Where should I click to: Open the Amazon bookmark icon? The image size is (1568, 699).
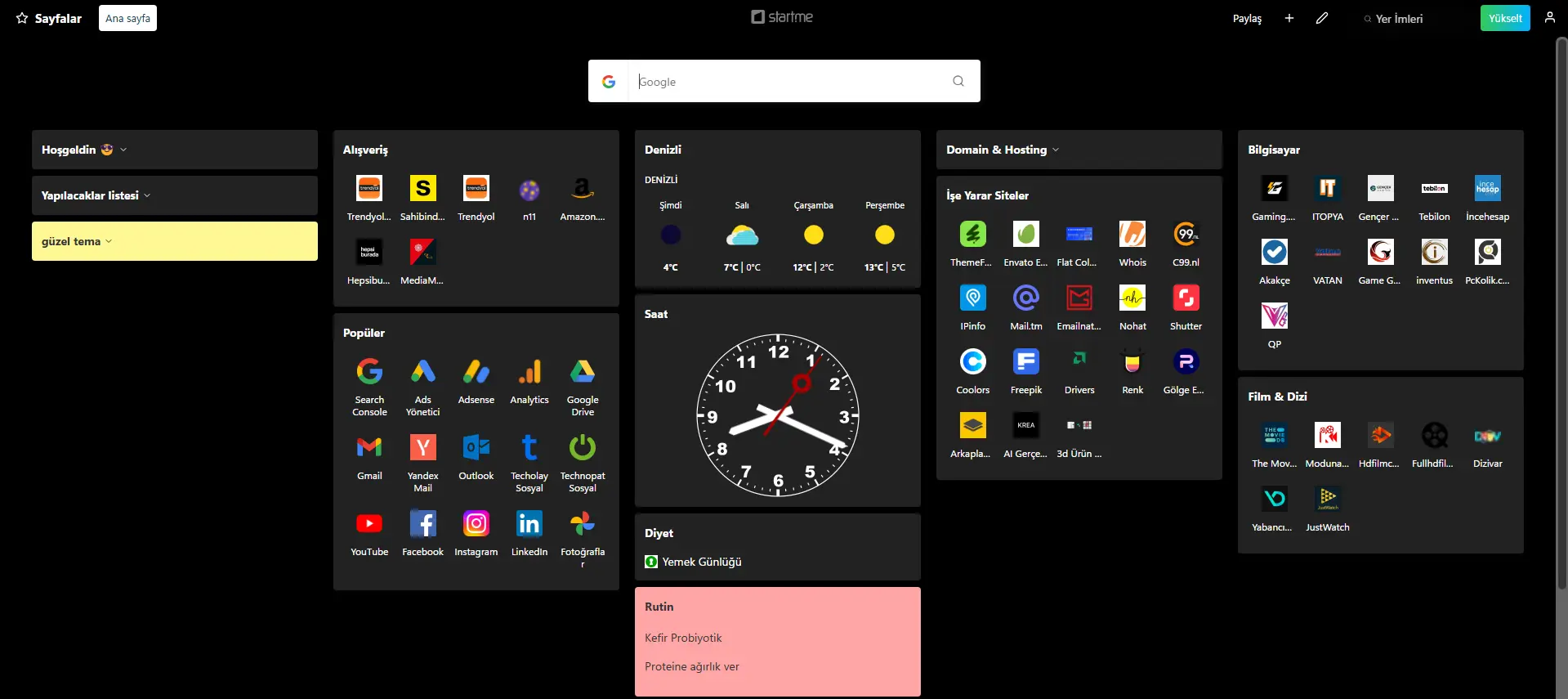(x=583, y=189)
